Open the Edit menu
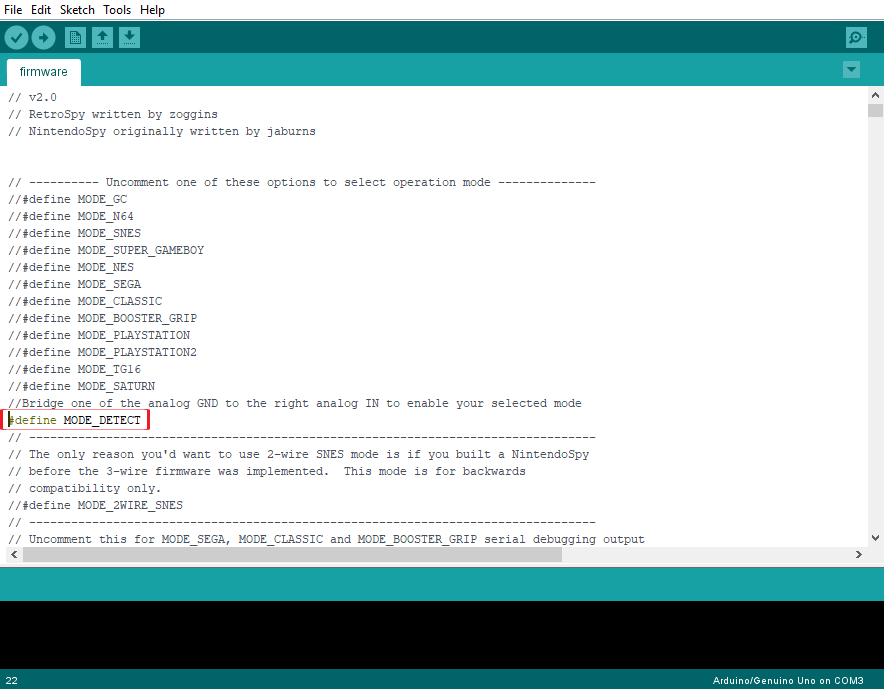Image resolution: width=884 pixels, height=689 pixels. coord(40,10)
